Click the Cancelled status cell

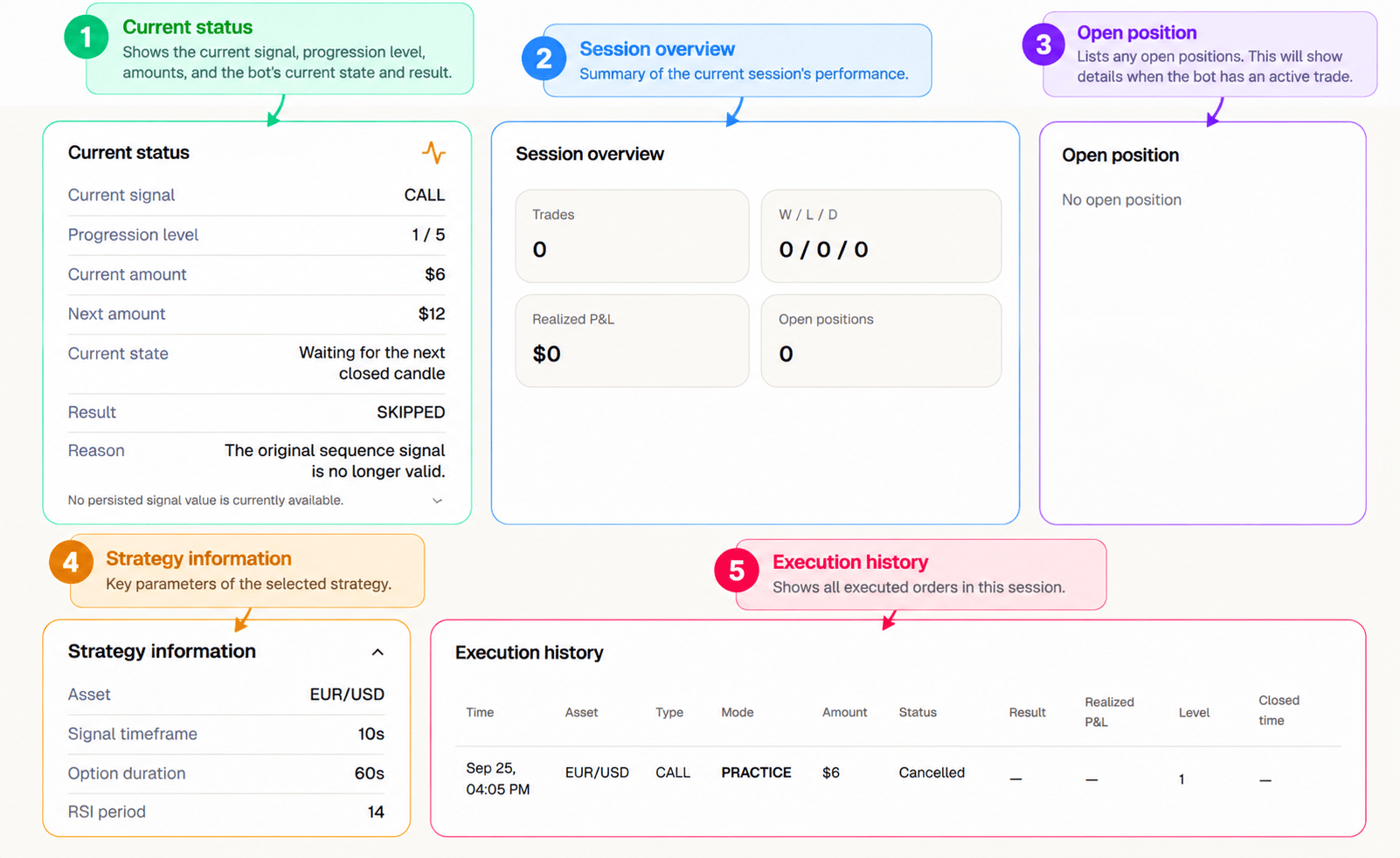932,772
